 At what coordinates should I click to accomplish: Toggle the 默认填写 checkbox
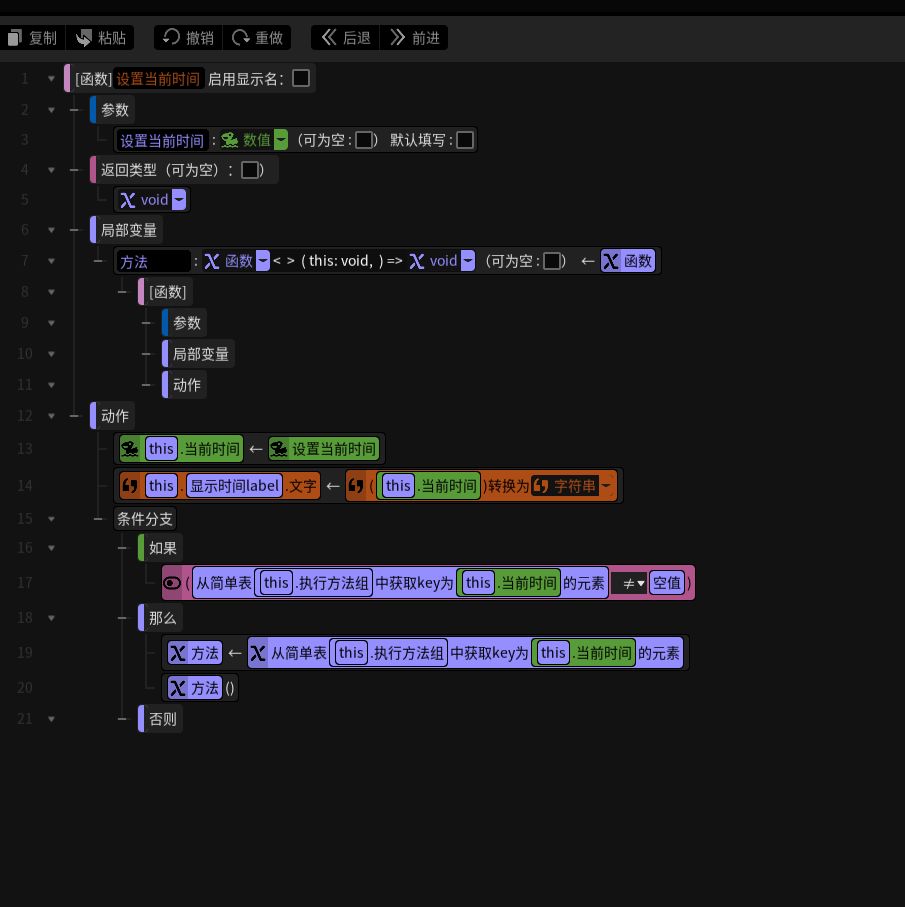465,140
